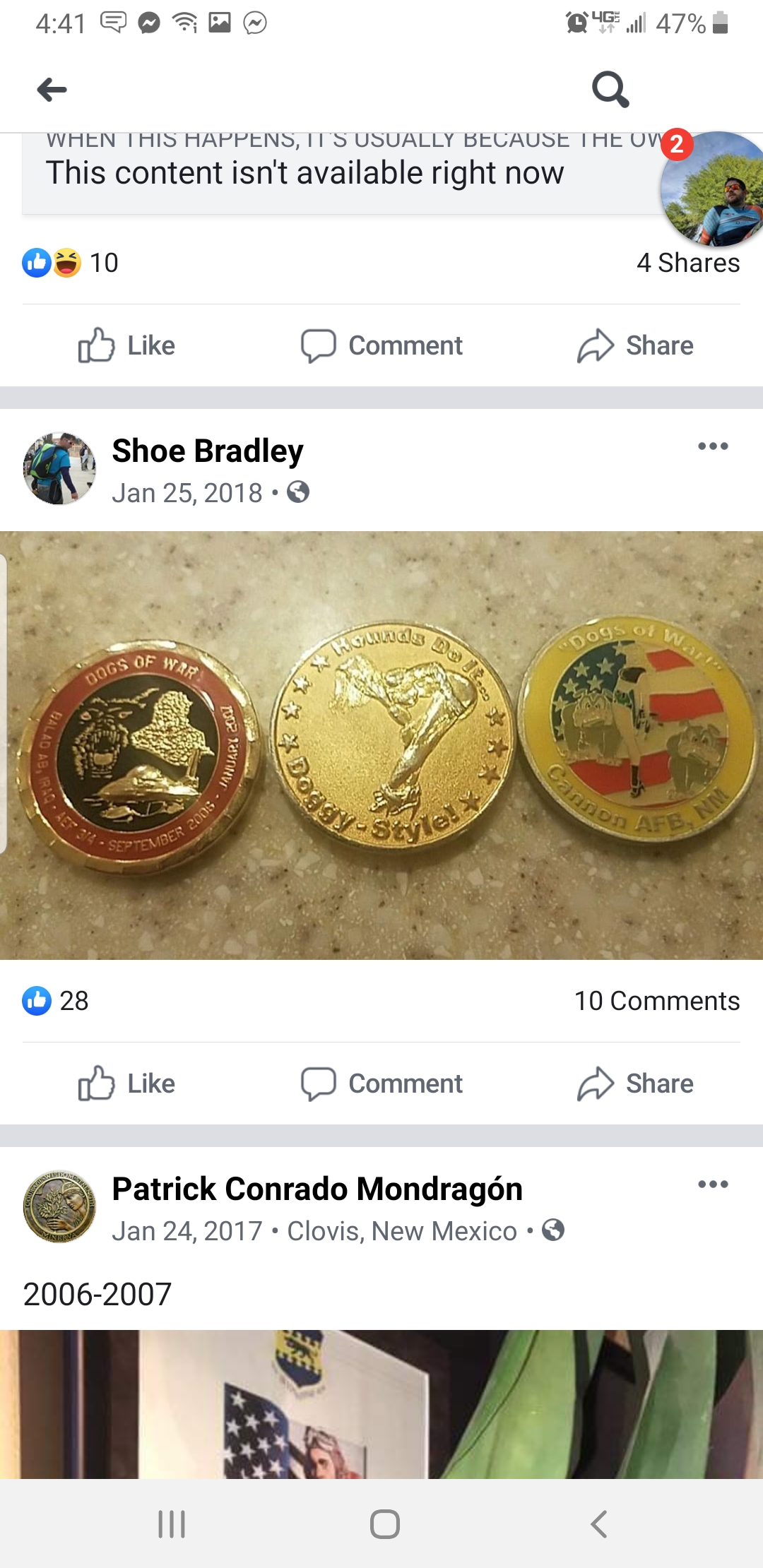The height and width of the screenshot is (1568, 763).
Task: Comment on the unavailable-content post
Action: tap(381, 345)
